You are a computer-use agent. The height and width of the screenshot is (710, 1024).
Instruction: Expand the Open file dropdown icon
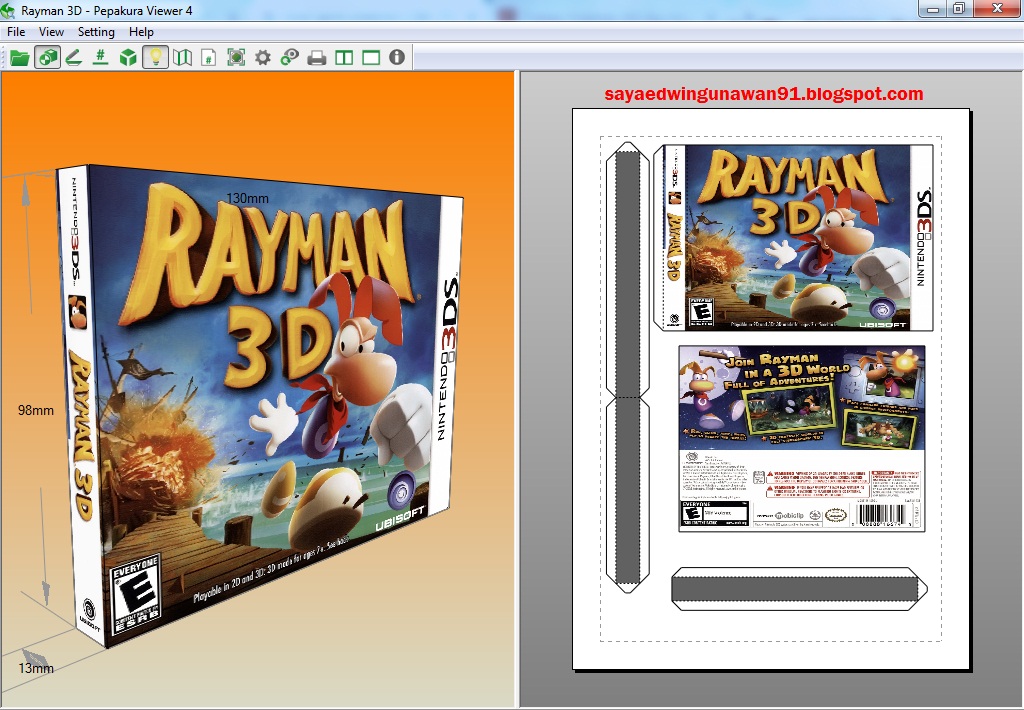pos(20,57)
